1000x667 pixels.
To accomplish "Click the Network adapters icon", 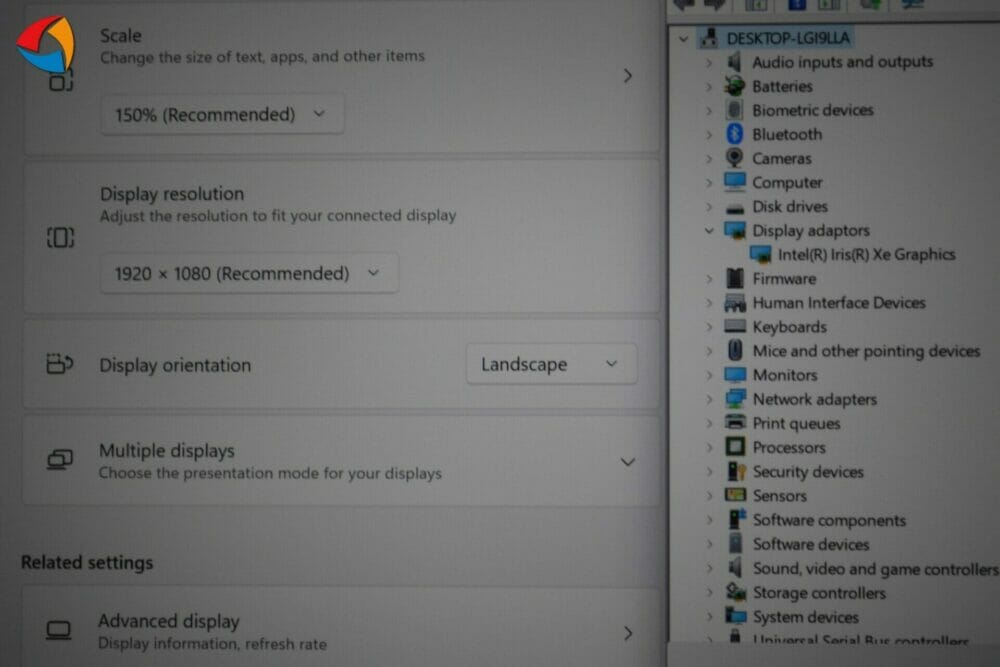I will (735, 399).
